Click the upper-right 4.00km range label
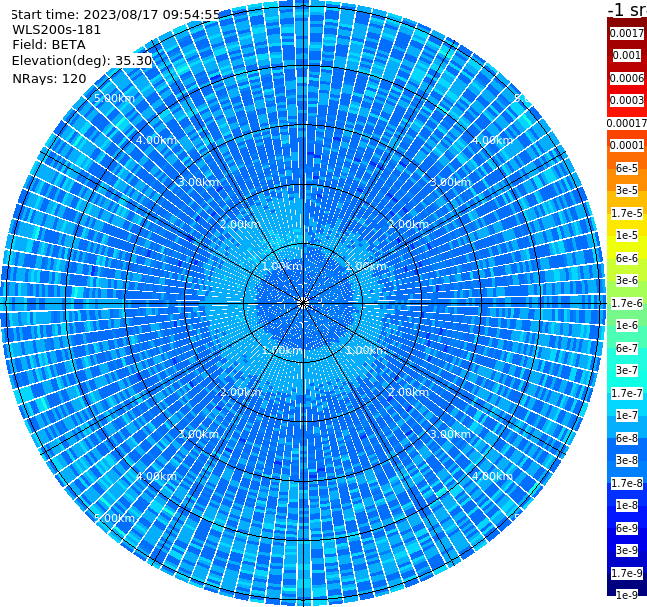 (x=493, y=140)
